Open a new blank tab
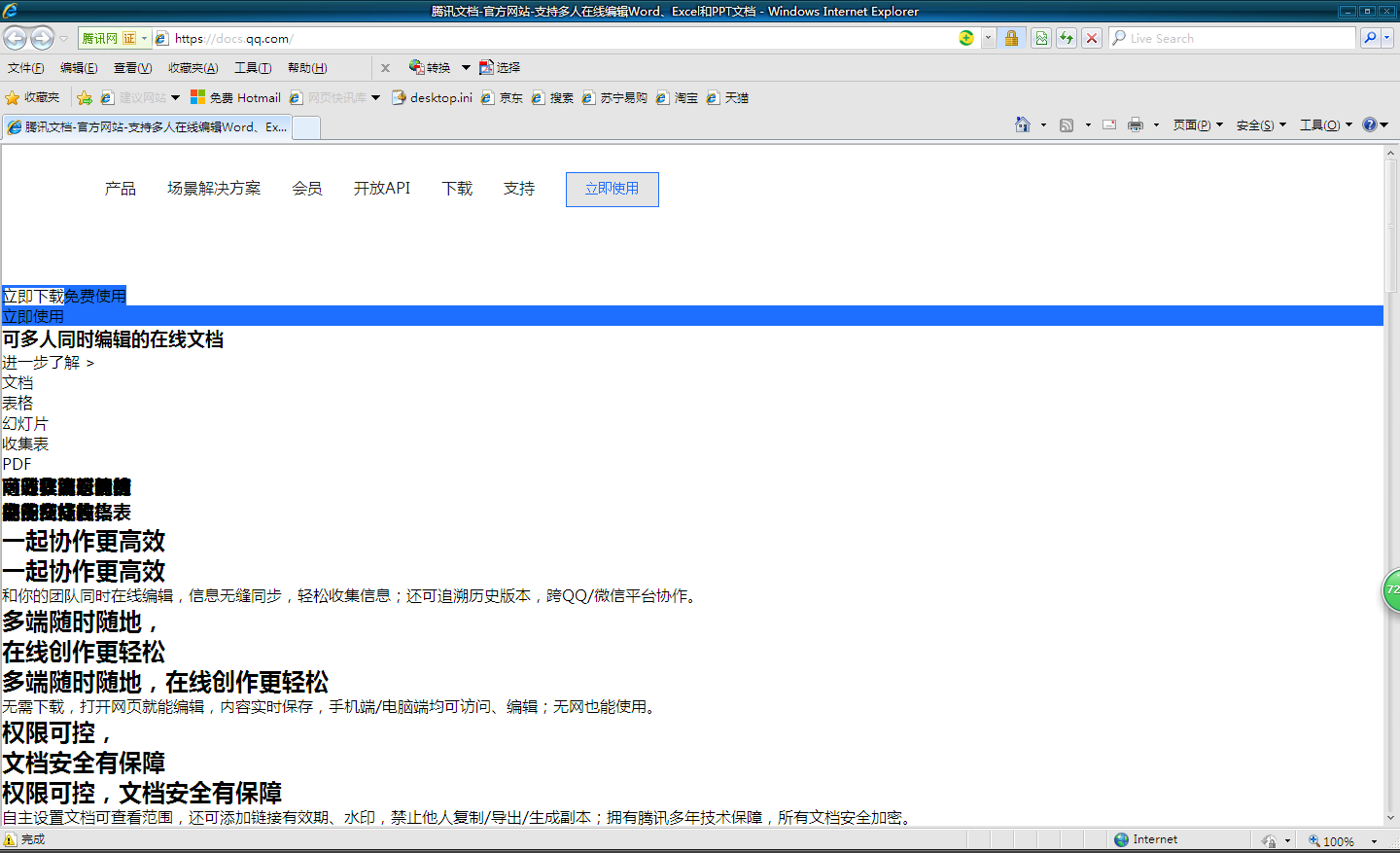 point(306,127)
